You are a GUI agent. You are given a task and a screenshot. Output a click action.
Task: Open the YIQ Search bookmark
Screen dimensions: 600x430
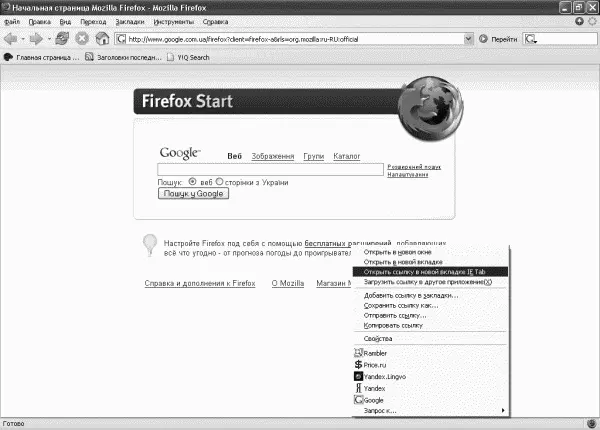189,57
